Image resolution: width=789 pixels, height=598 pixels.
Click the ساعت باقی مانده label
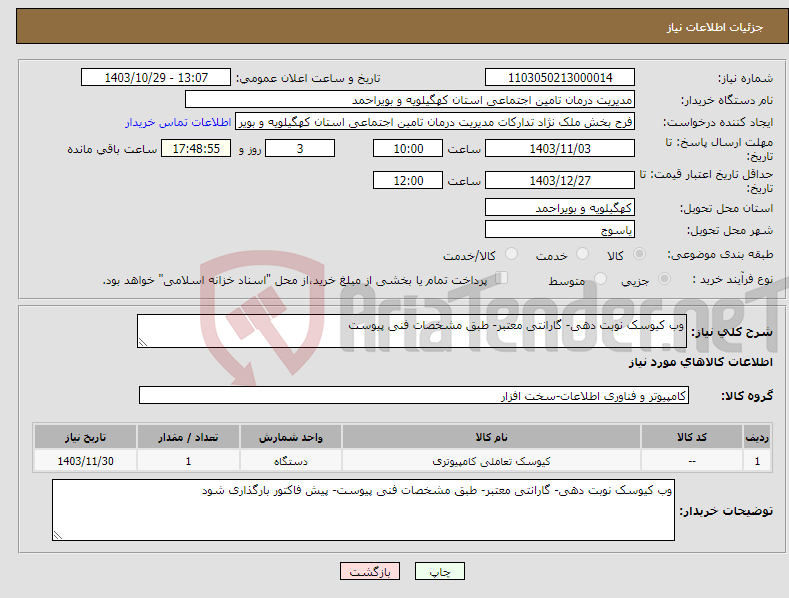(x=112, y=149)
